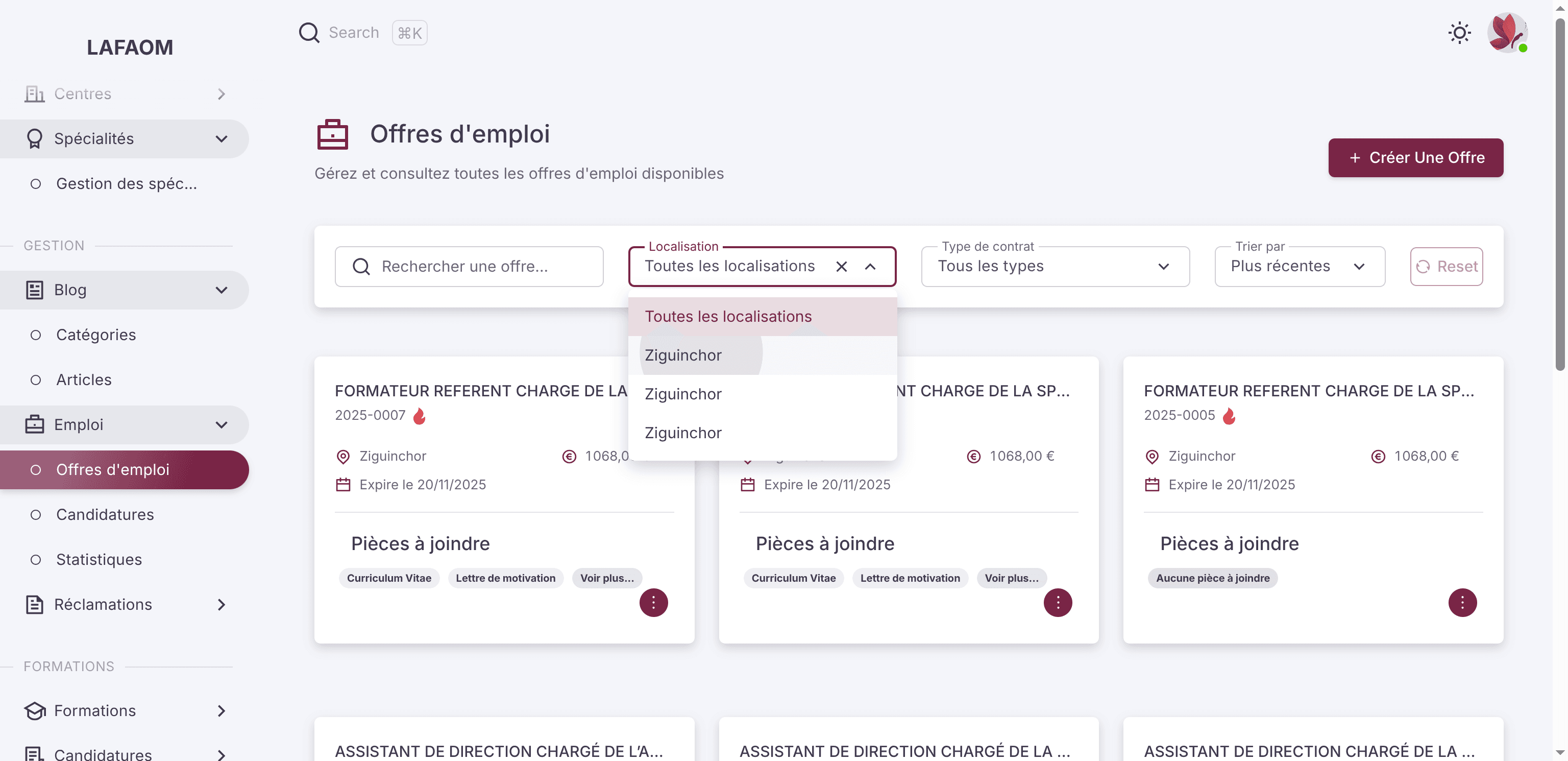This screenshot has width=1568, height=761.
Task: Expand the Centres sidebar section chevron
Action: 222,94
